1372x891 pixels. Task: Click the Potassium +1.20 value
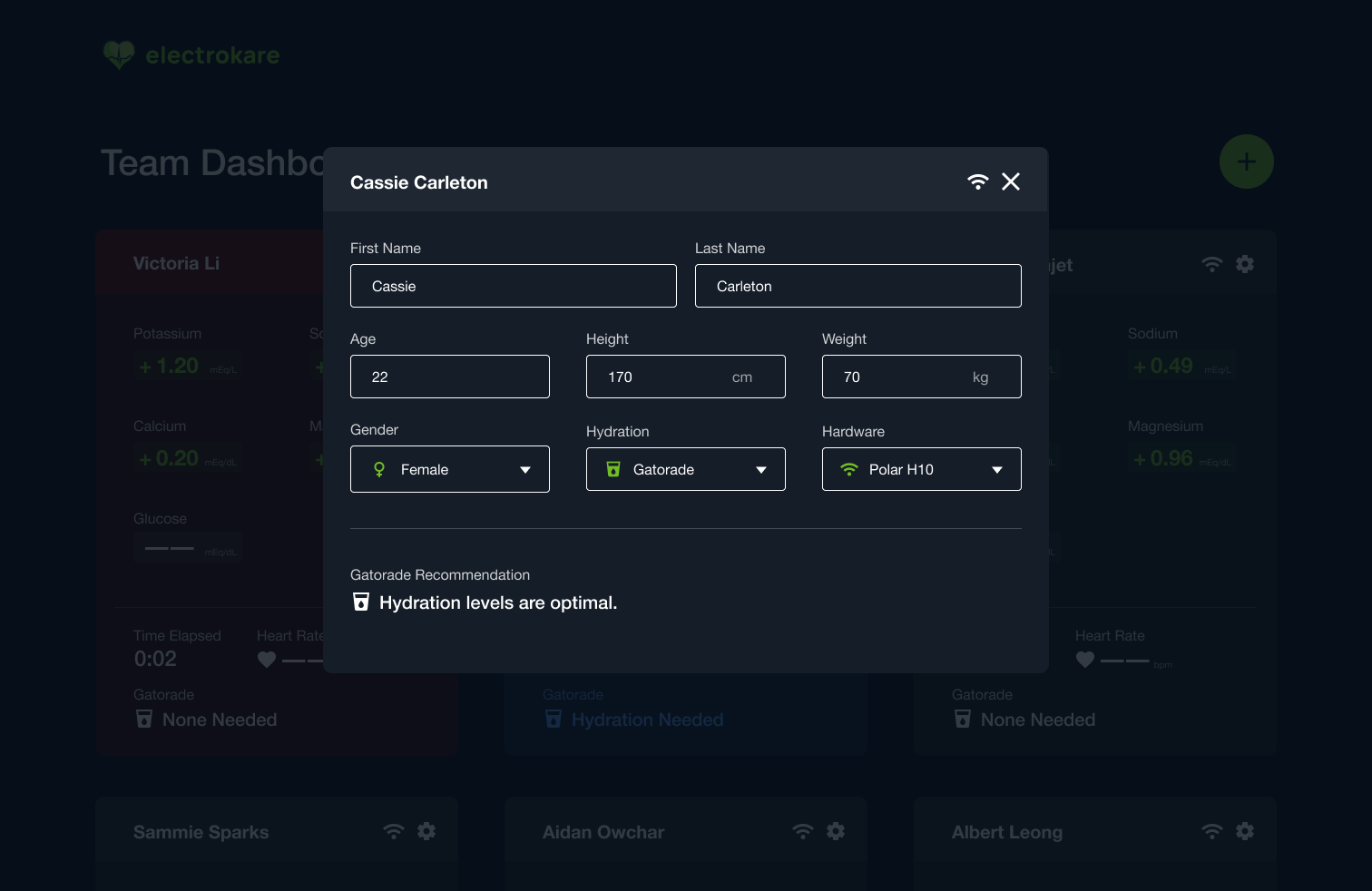click(169, 366)
